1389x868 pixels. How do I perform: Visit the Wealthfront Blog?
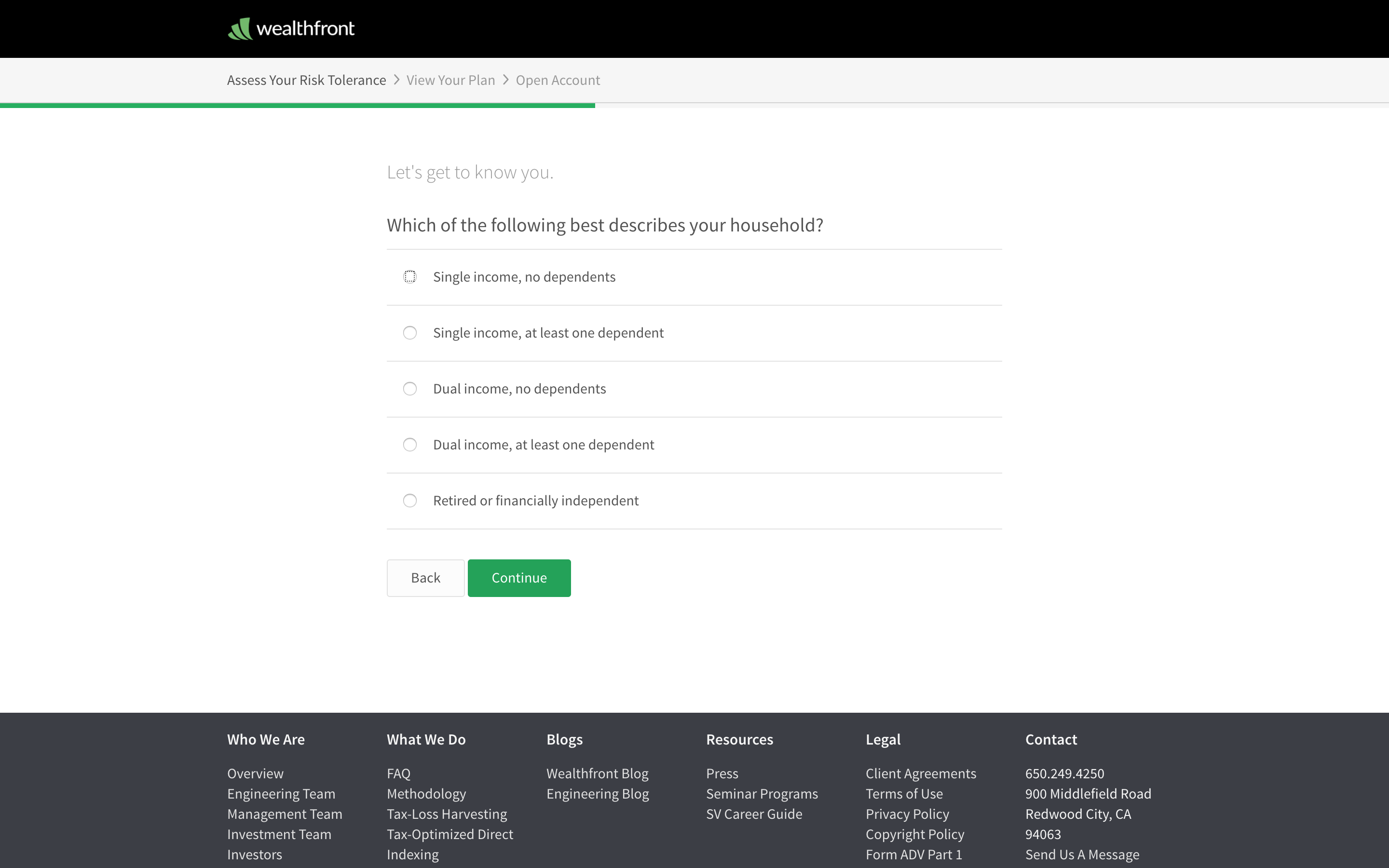(598, 773)
